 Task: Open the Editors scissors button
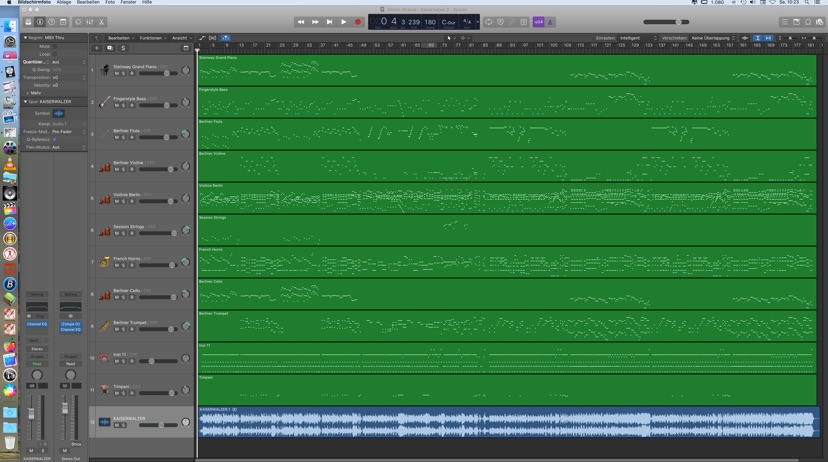[x=101, y=22]
